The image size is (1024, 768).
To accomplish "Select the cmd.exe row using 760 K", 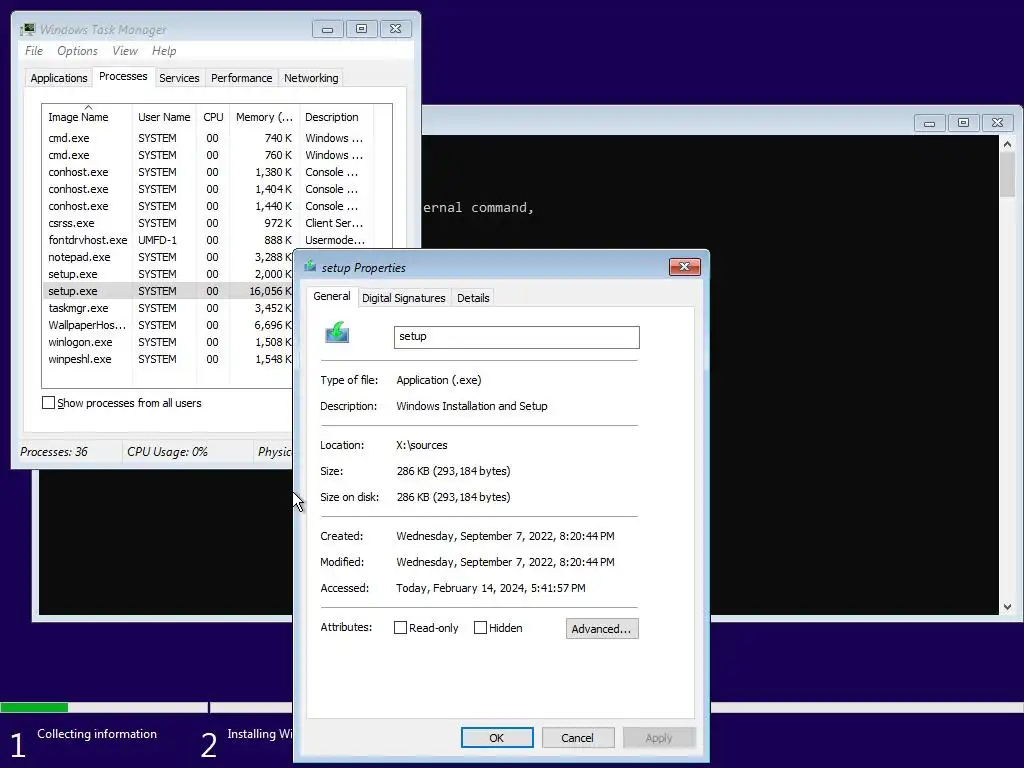I will tap(207, 155).
